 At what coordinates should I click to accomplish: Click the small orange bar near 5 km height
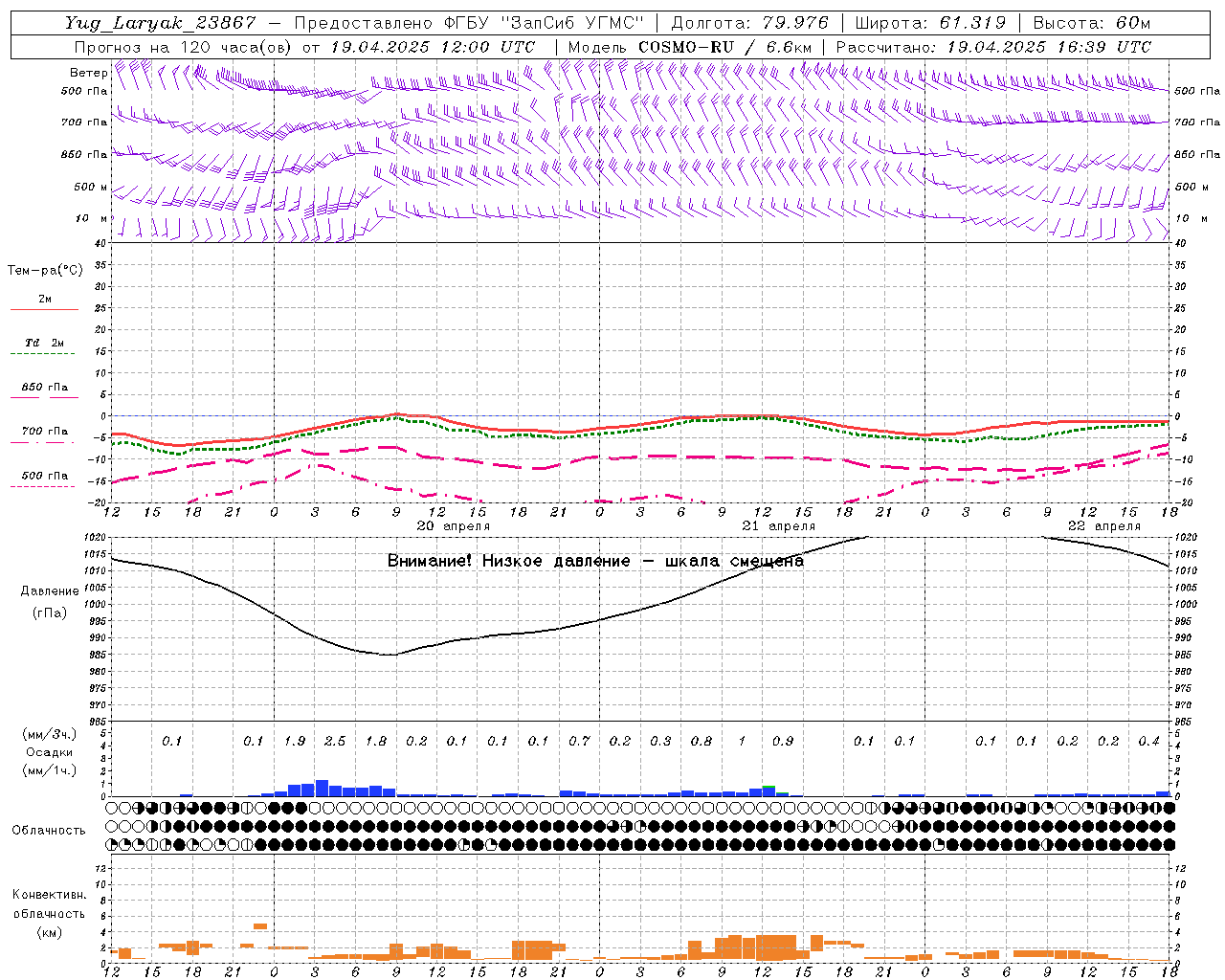point(260,926)
